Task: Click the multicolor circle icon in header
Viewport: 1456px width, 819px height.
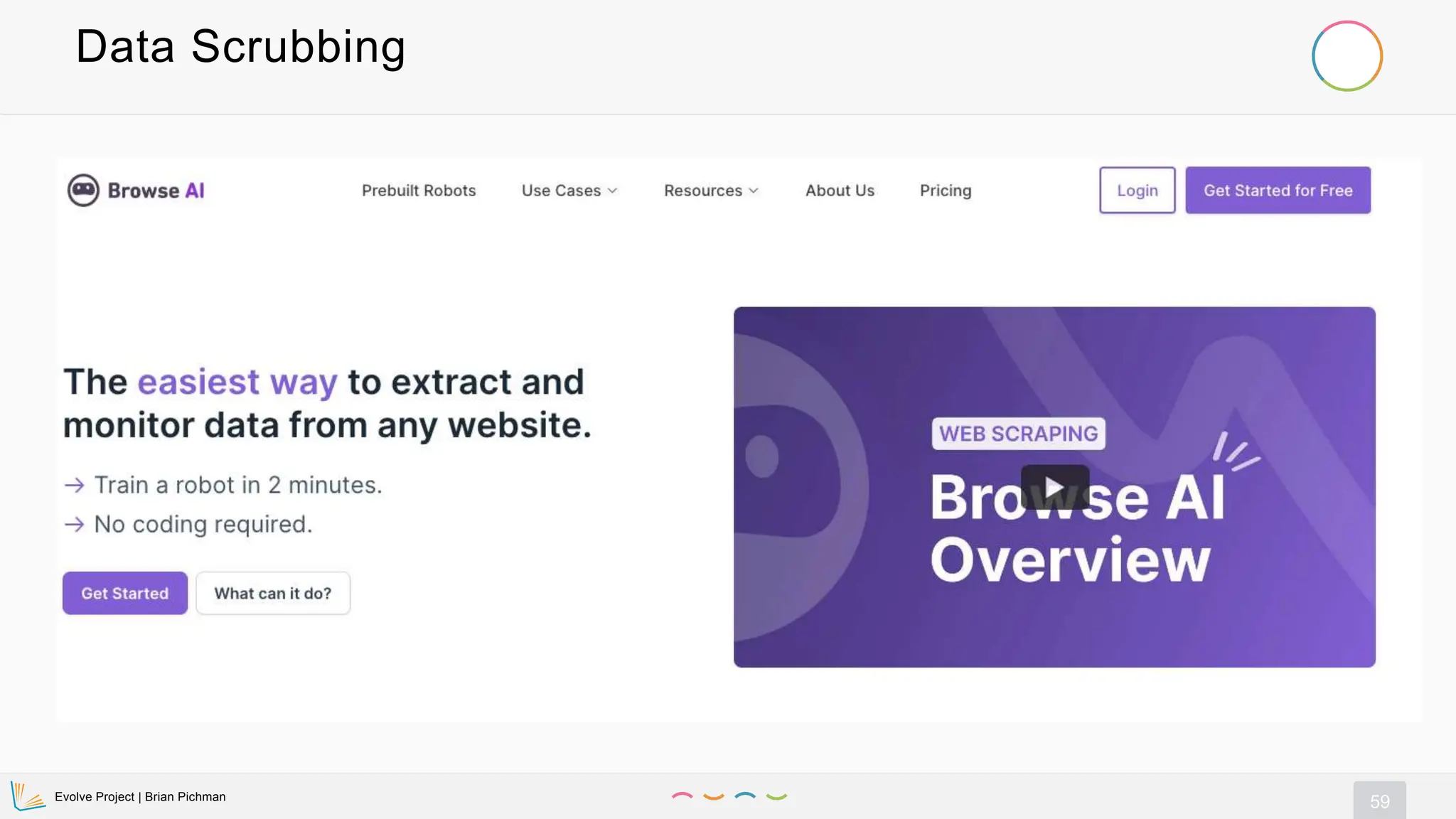Action: (1347, 56)
